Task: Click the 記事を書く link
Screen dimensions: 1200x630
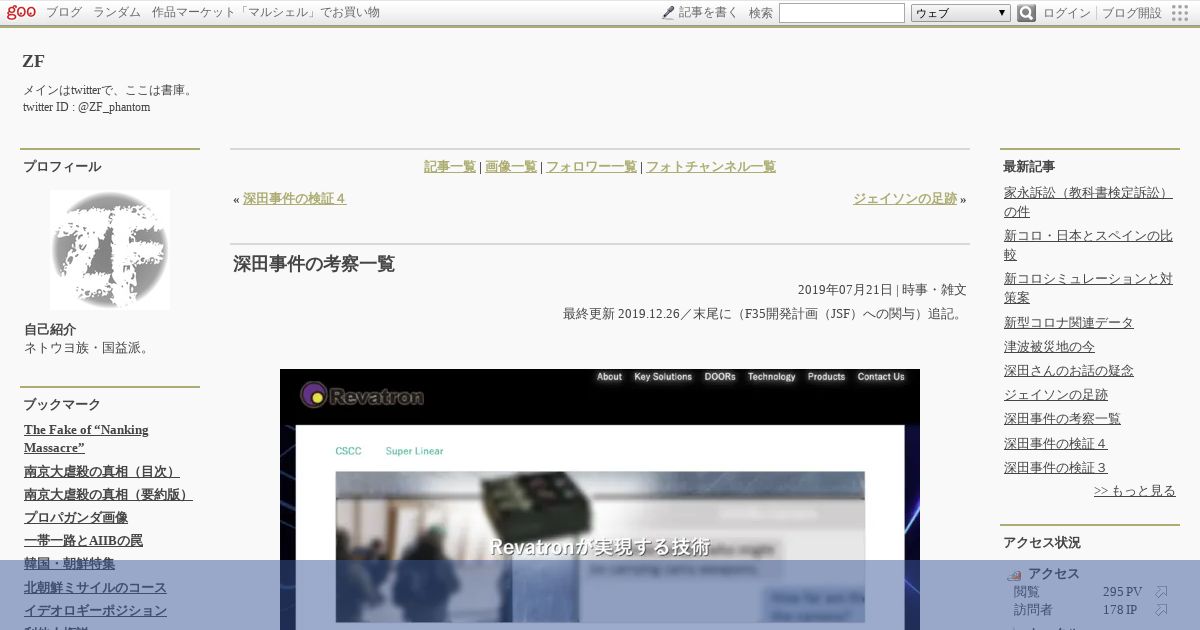Action: [x=708, y=13]
